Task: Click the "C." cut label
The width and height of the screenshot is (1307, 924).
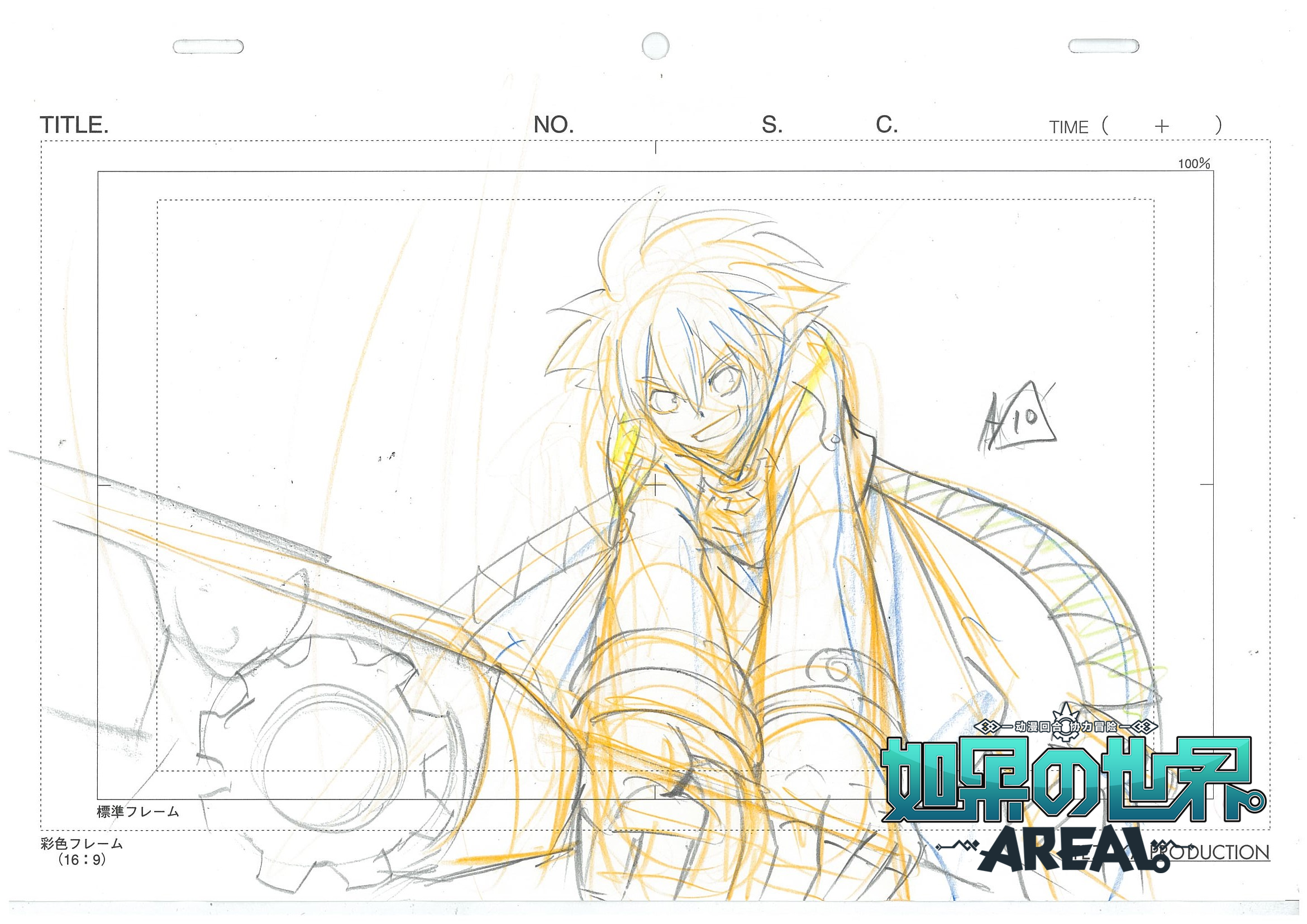Action: (886, 124)
